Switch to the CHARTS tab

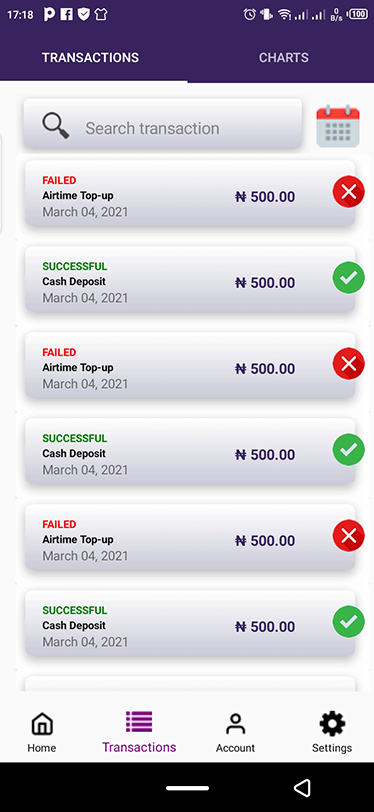(x=284, y=57)
